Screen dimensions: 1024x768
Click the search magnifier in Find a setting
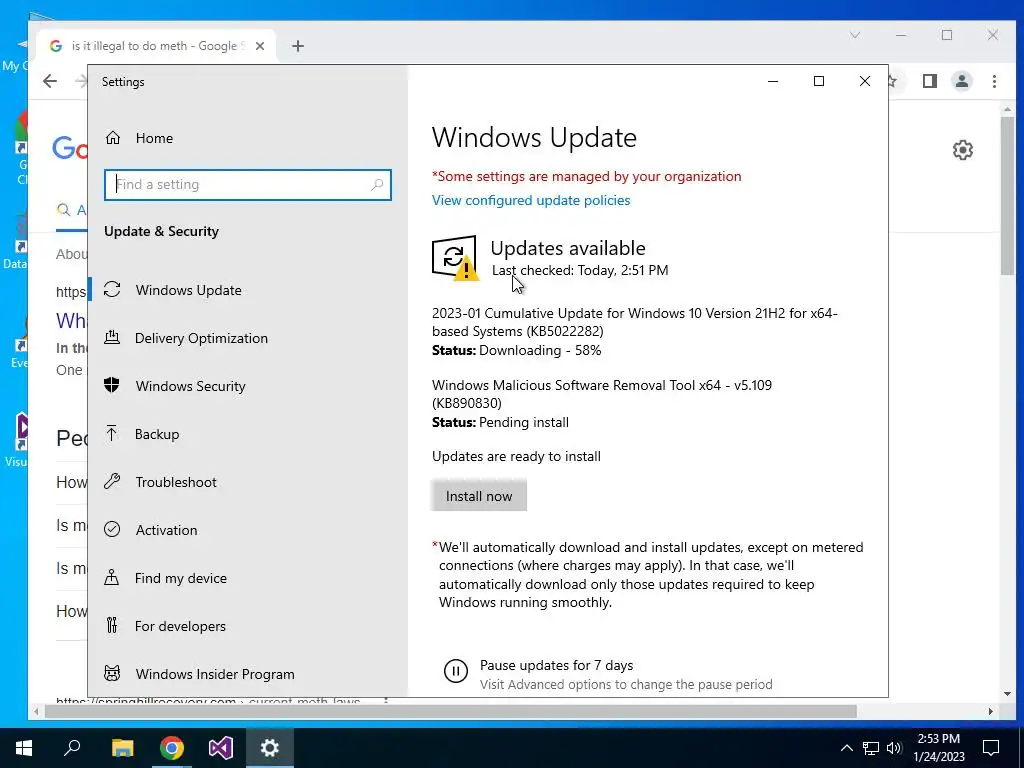(x=377, y=185)
